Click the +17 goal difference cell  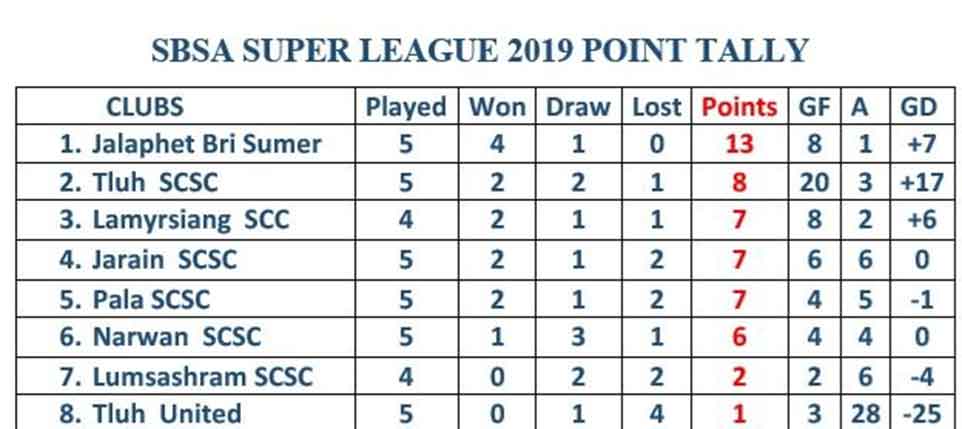pos(922,182)
